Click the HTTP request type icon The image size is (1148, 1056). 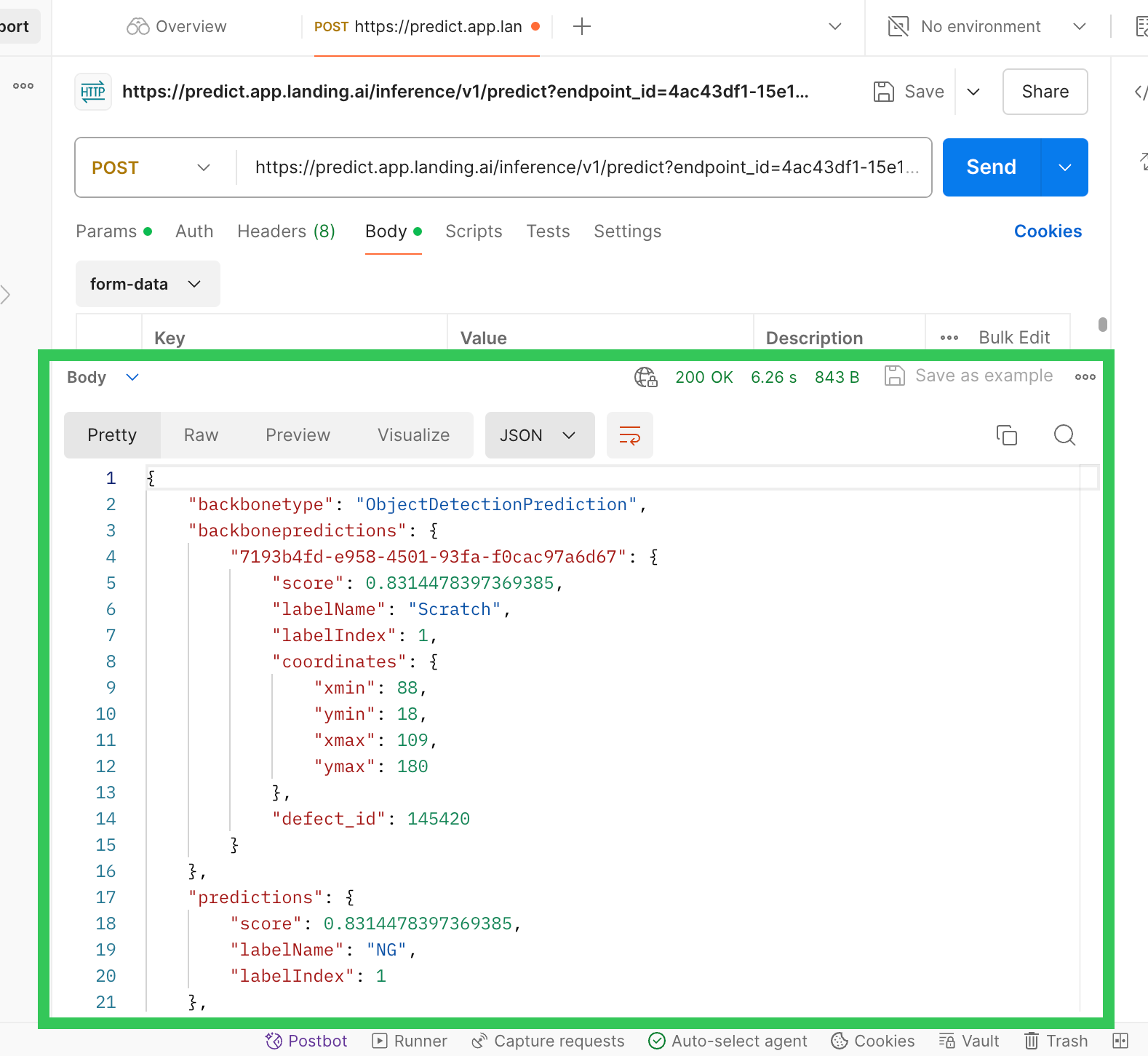coord(93,92)
